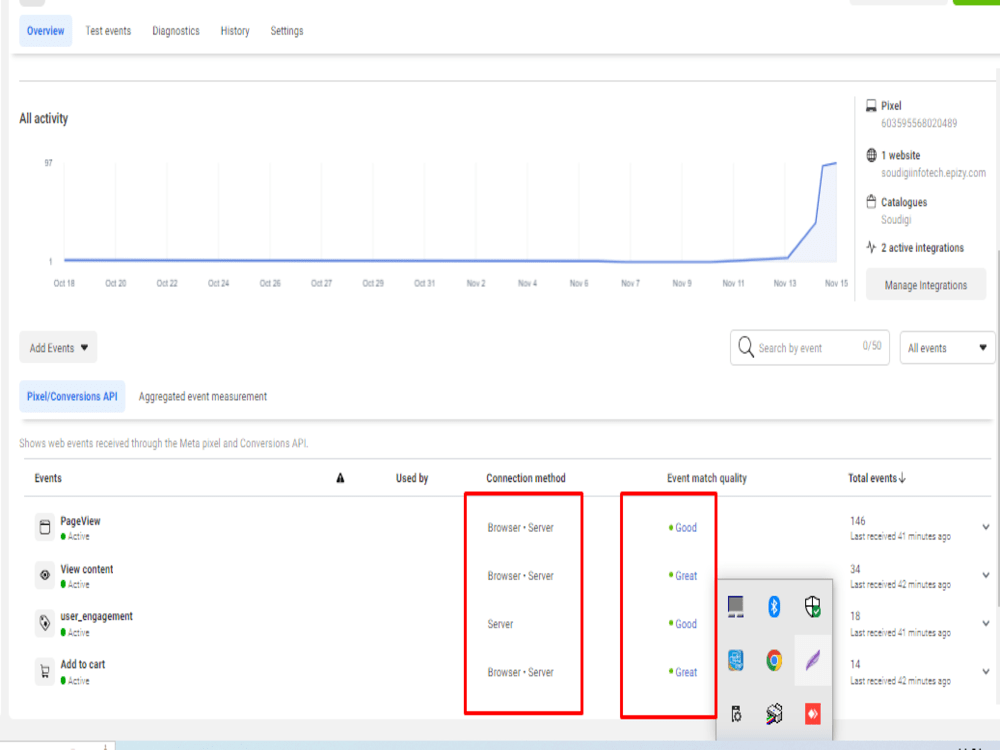Click the Manage Integrations button
Viewport: 1000px width, 750px height.
click(925, 284)
